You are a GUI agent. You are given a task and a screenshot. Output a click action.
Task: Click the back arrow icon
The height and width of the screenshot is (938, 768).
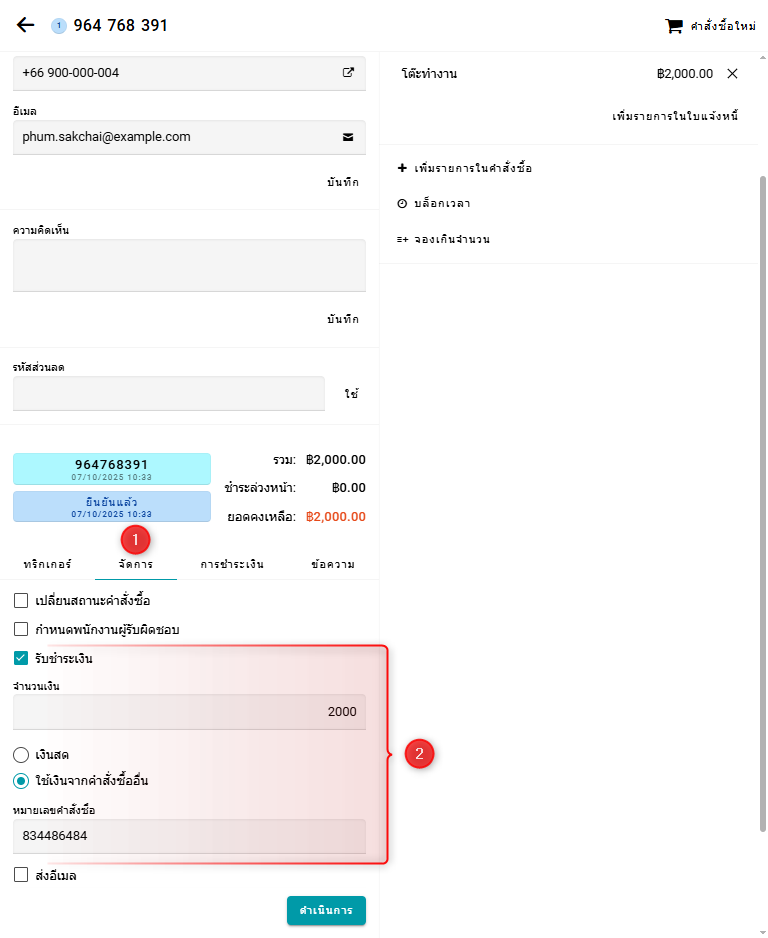[x=26, y=25]
